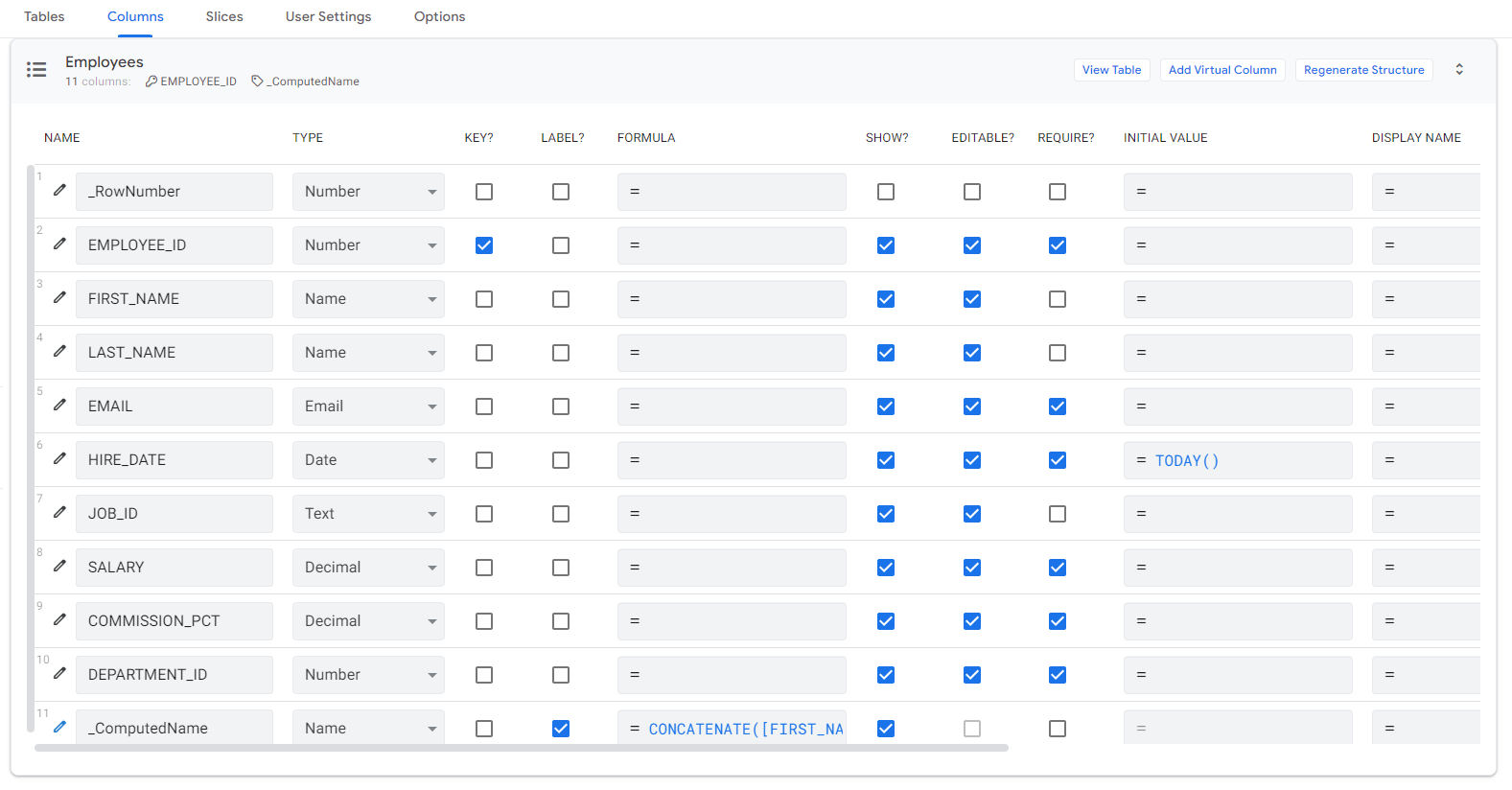Viewport: 1512px width, 790px height.
Task: Click Add Virtual Column button
Action: [x=1222, y=70]
